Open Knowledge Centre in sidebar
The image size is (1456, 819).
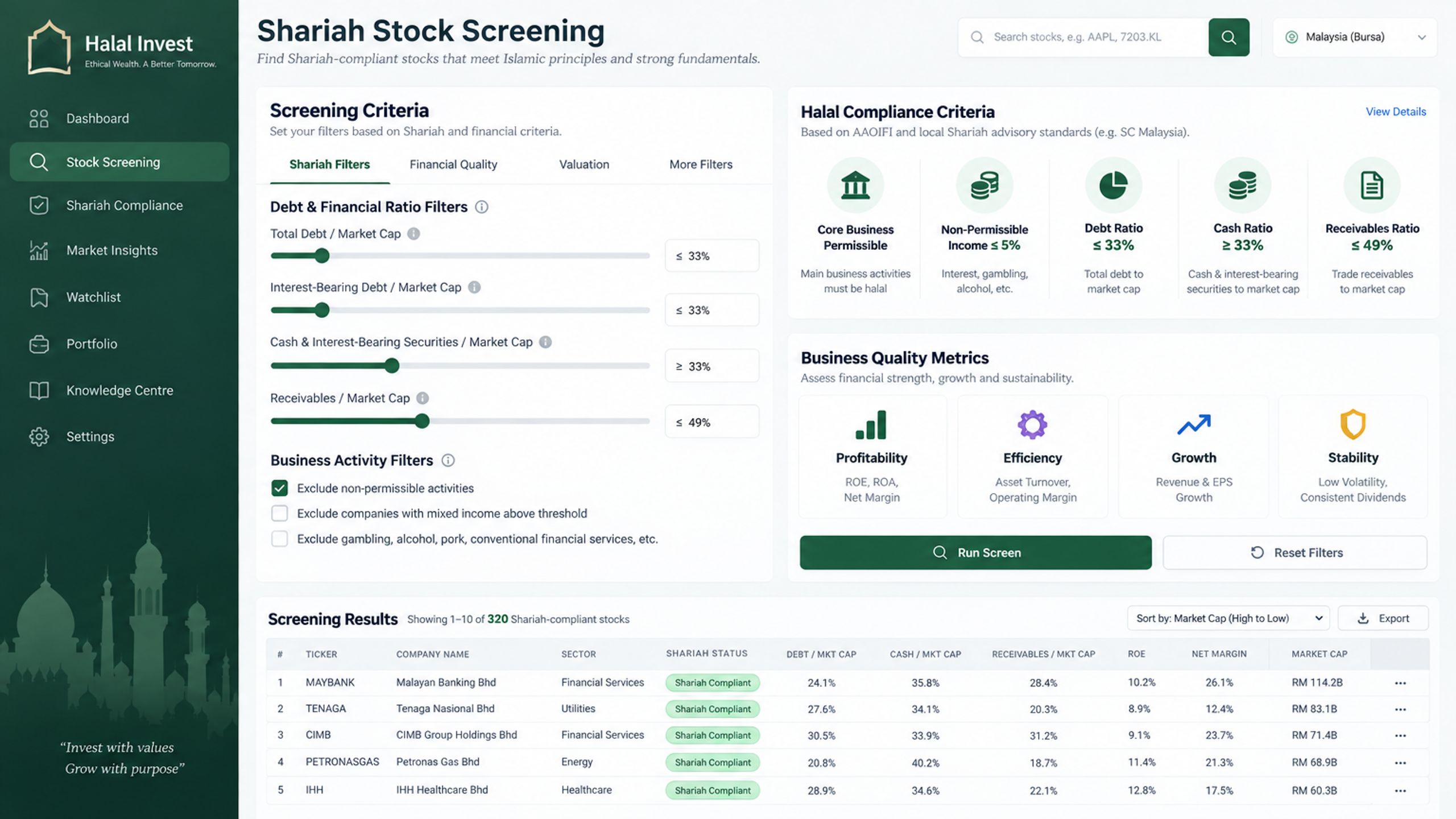coord(119,390)
